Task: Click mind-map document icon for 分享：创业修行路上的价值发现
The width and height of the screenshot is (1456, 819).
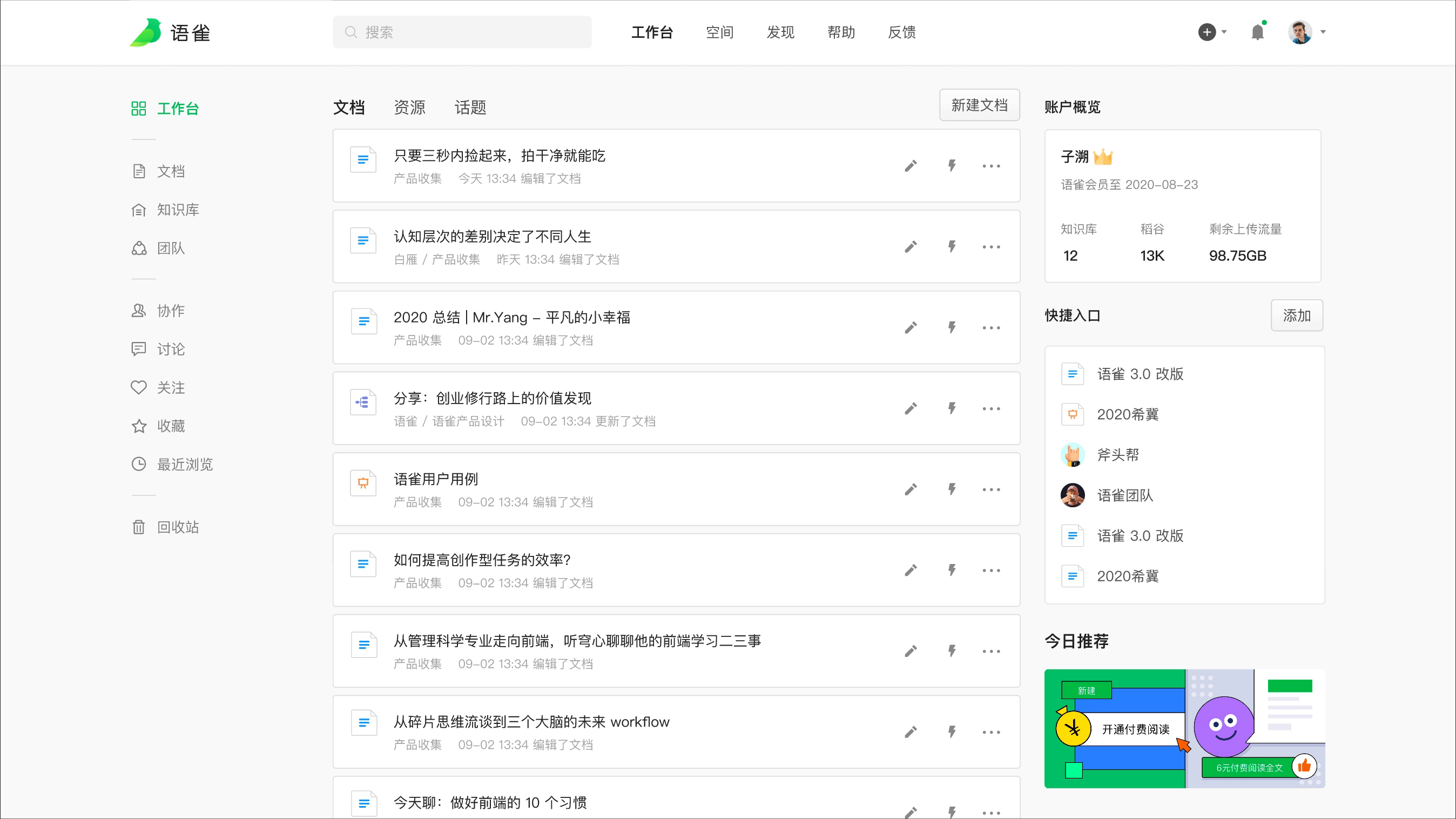Action: point(363,402)
